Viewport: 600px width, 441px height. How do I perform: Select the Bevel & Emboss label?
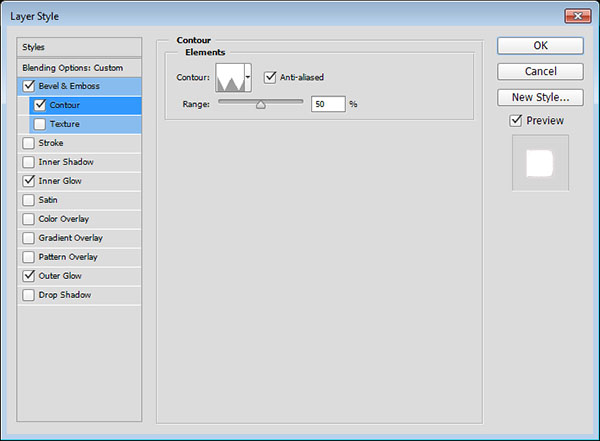pyautogui.click(x=69, y=86)
